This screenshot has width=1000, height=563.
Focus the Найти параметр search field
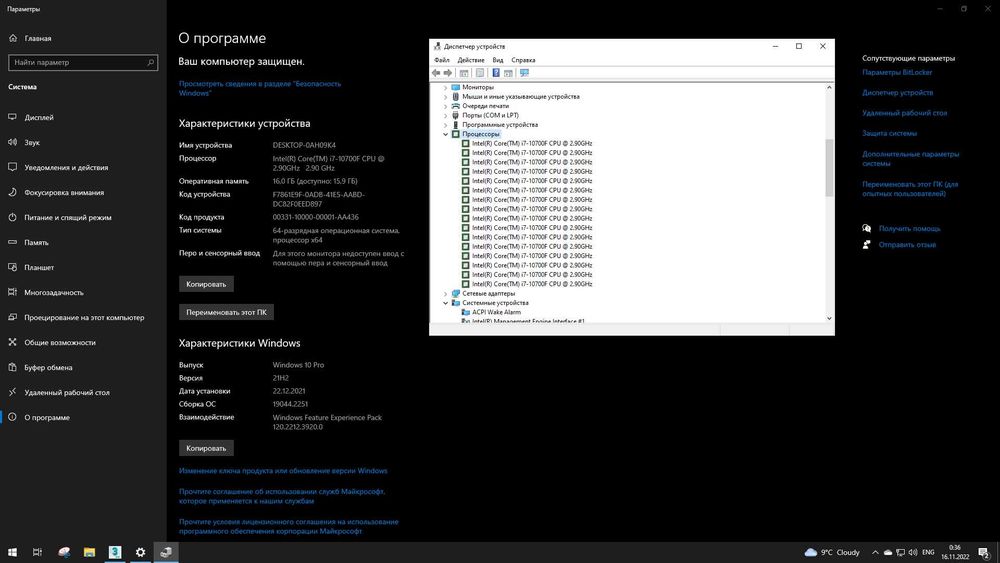(x=83, y=62)
